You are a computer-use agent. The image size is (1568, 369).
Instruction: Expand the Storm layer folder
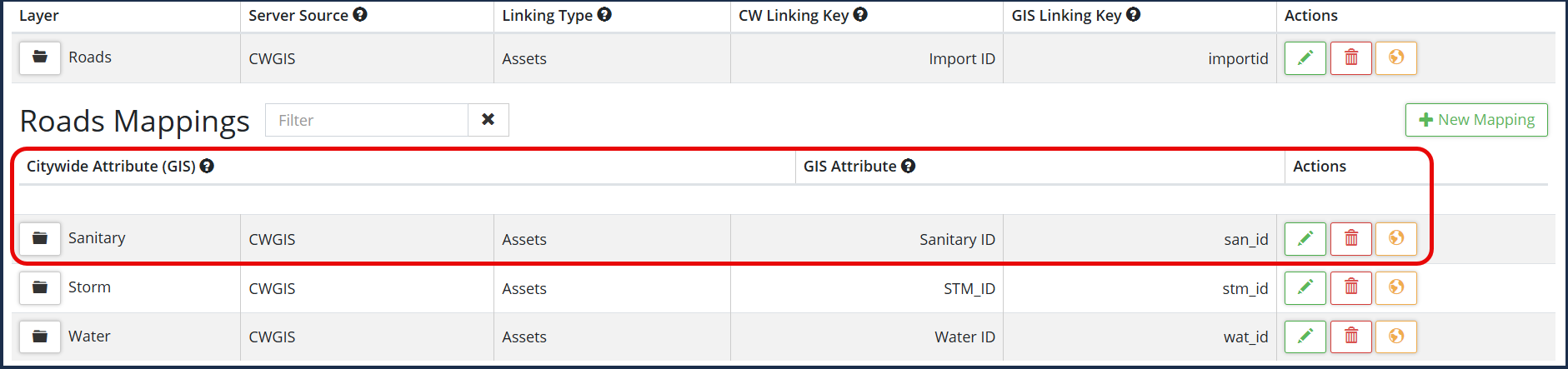(x=40, y=287)
